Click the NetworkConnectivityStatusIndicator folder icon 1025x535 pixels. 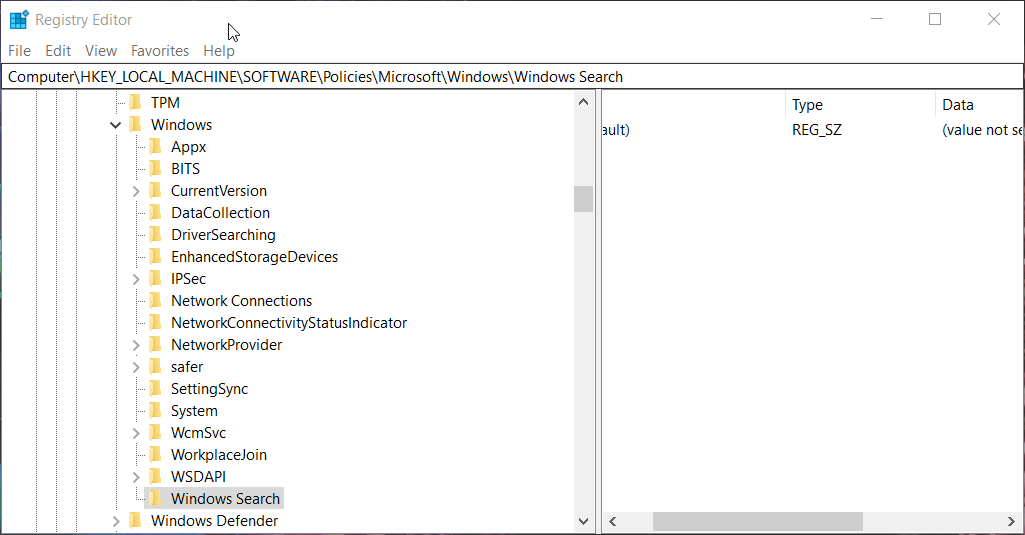coord(156,322)
